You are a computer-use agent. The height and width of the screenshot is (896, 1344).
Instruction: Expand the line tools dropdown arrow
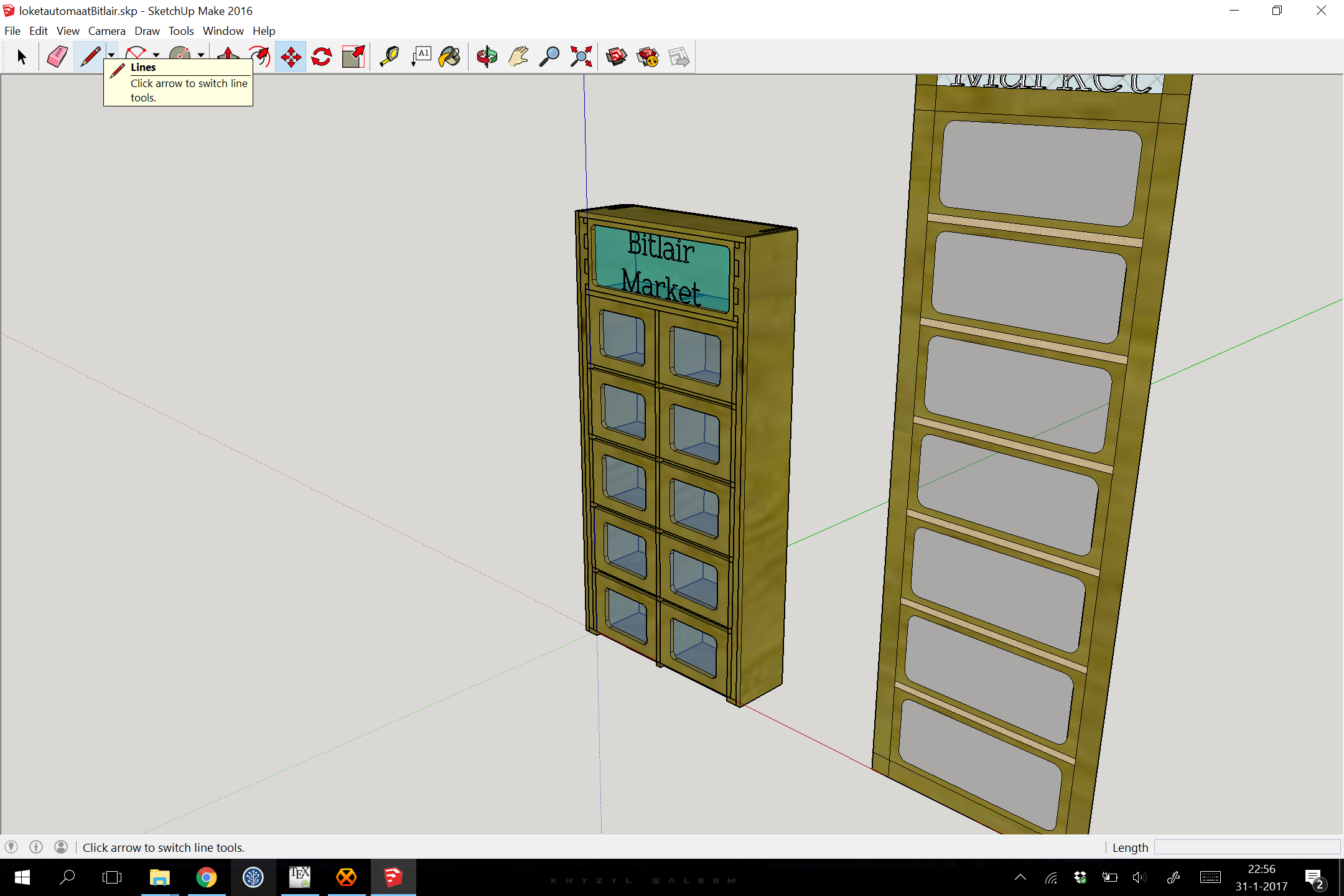(111, 55)
